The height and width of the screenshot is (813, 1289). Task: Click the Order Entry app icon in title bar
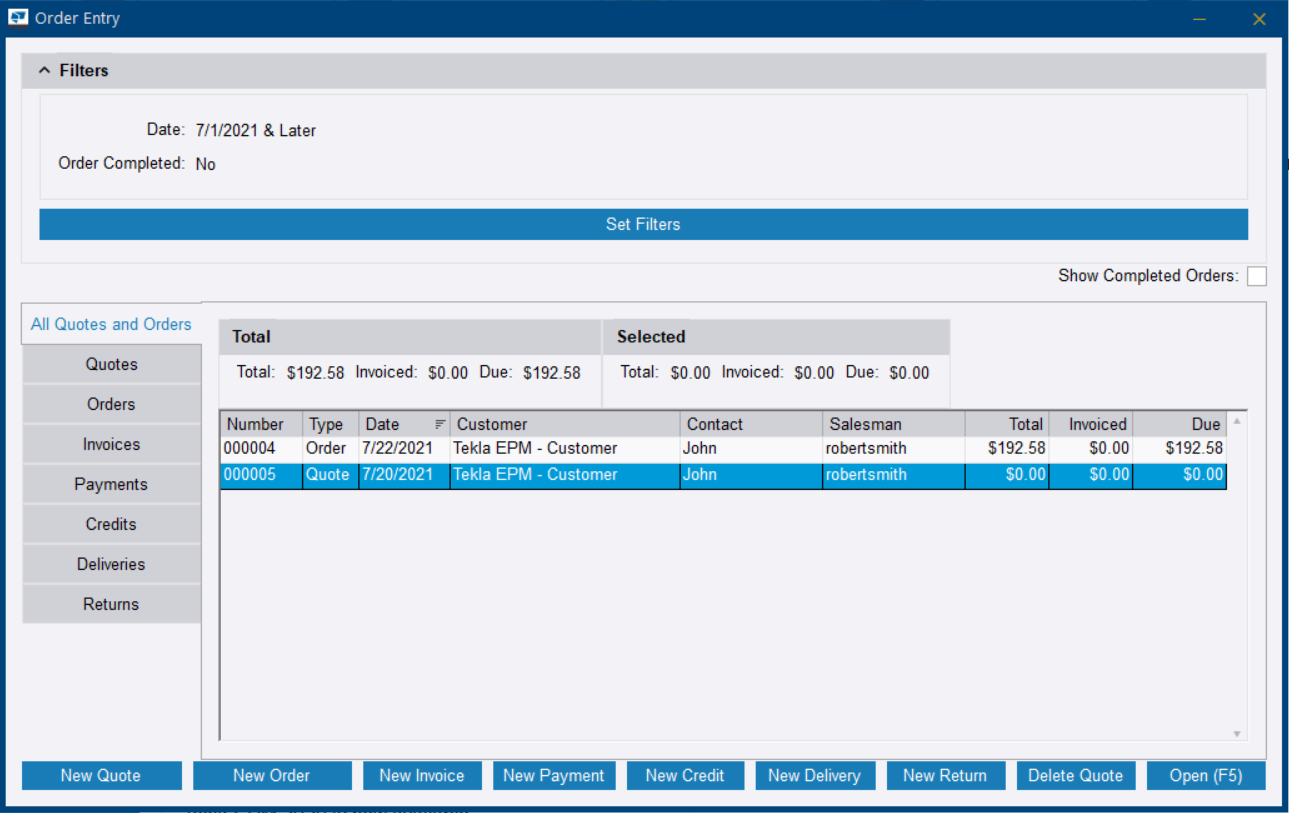[18, 18]
